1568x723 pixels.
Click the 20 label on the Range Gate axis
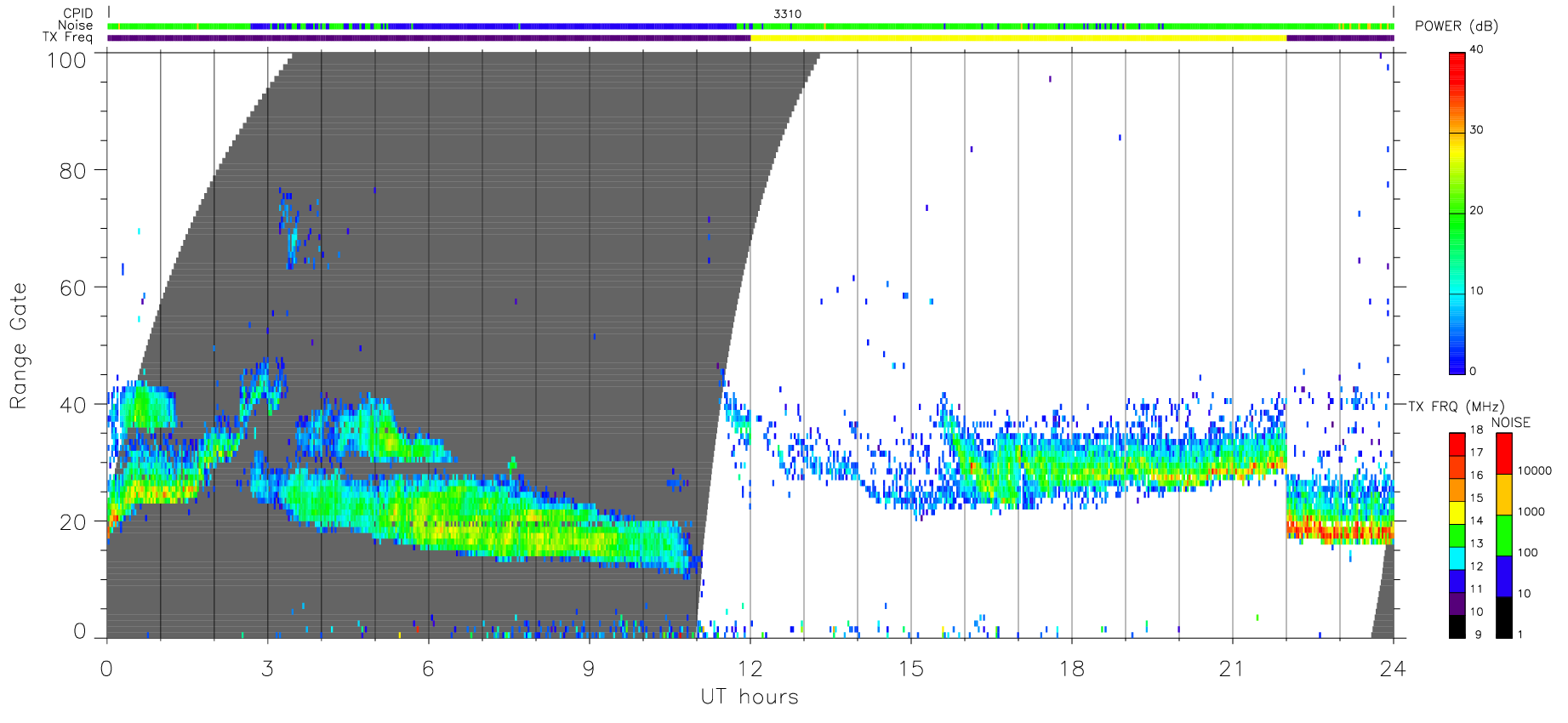click(x=72, y=522)
